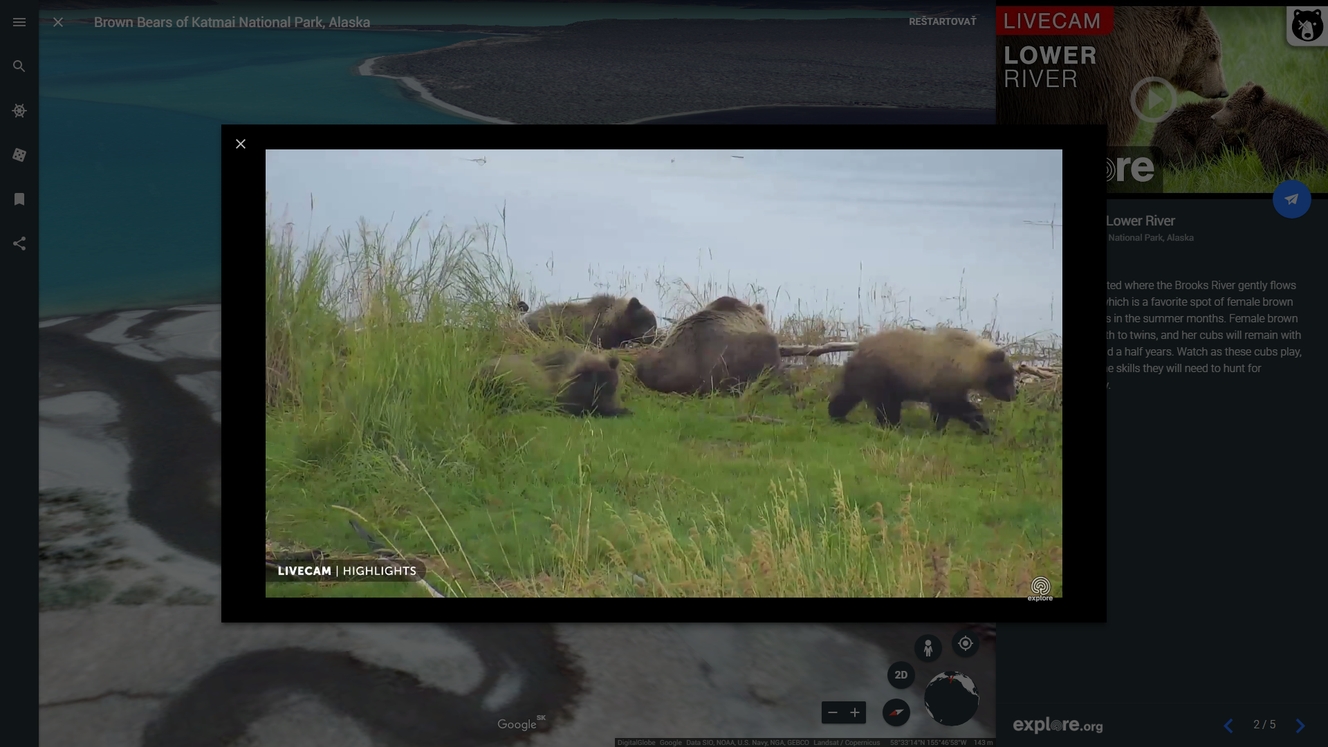1328x747 pixels.
Task: Close the Brown Bears Voyager story
Action: pyautogui.click(x=58, y=22)
